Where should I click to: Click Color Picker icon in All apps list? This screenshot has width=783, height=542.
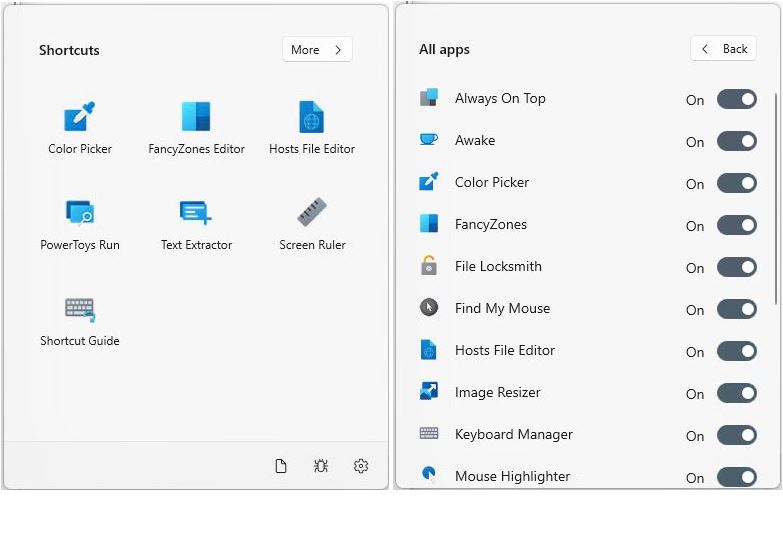click(428, 182)
